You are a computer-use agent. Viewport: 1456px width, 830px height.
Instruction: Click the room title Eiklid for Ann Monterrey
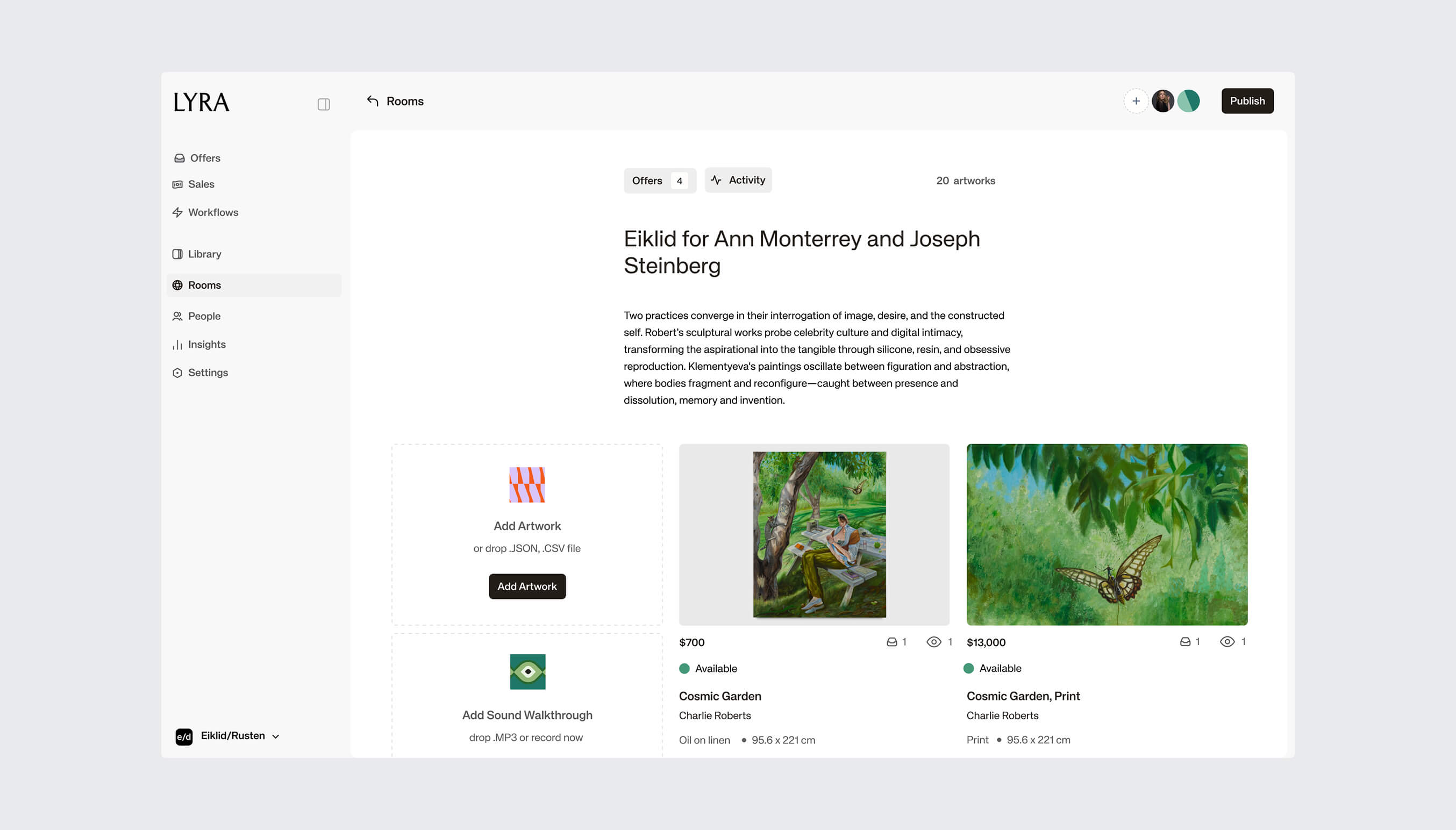coord(802,252)
